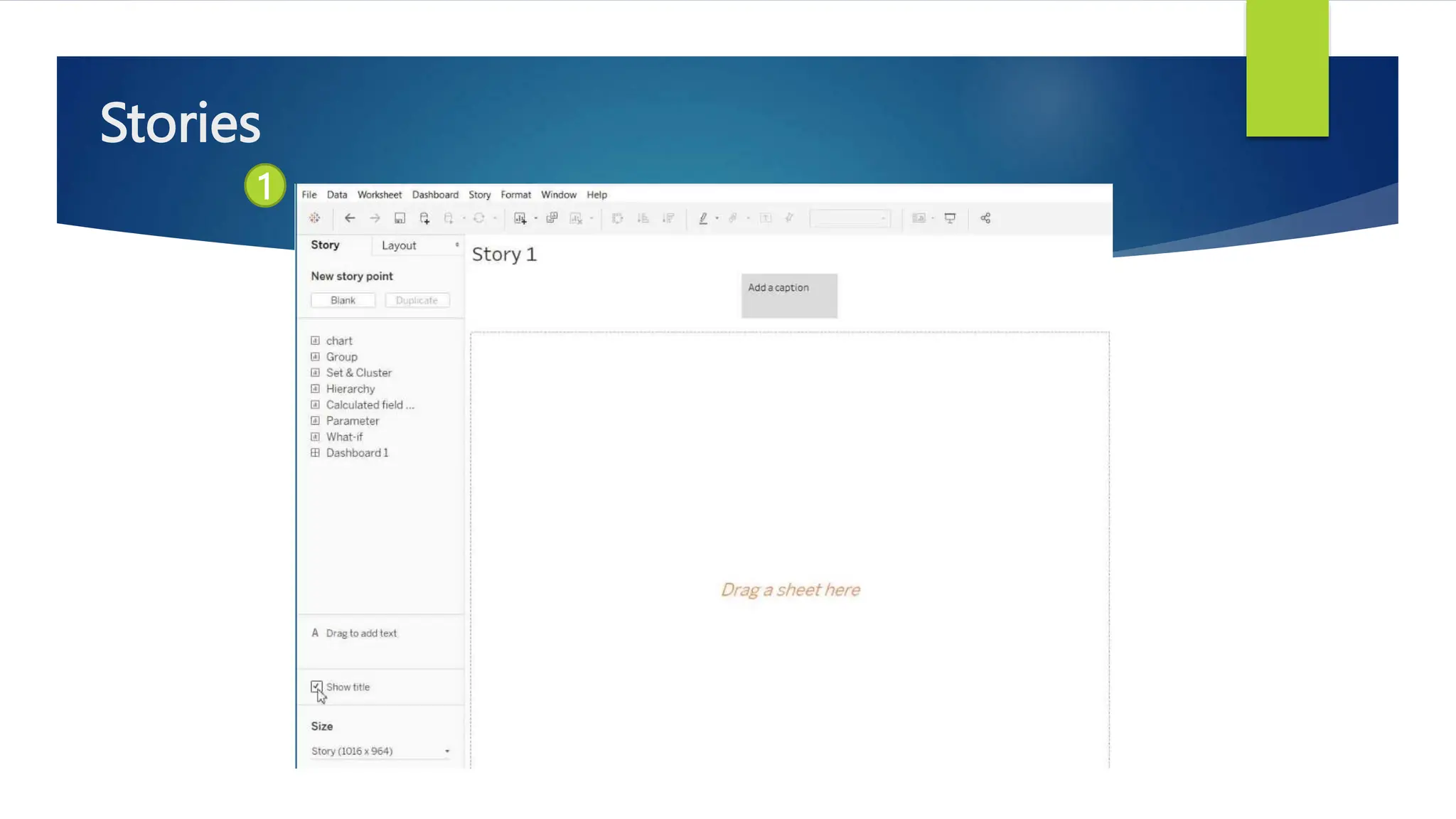The height and width of the screenshot is (819, 1456).
Task: Select the Set & Cluster sheet
Action: (x=358, y=373)
